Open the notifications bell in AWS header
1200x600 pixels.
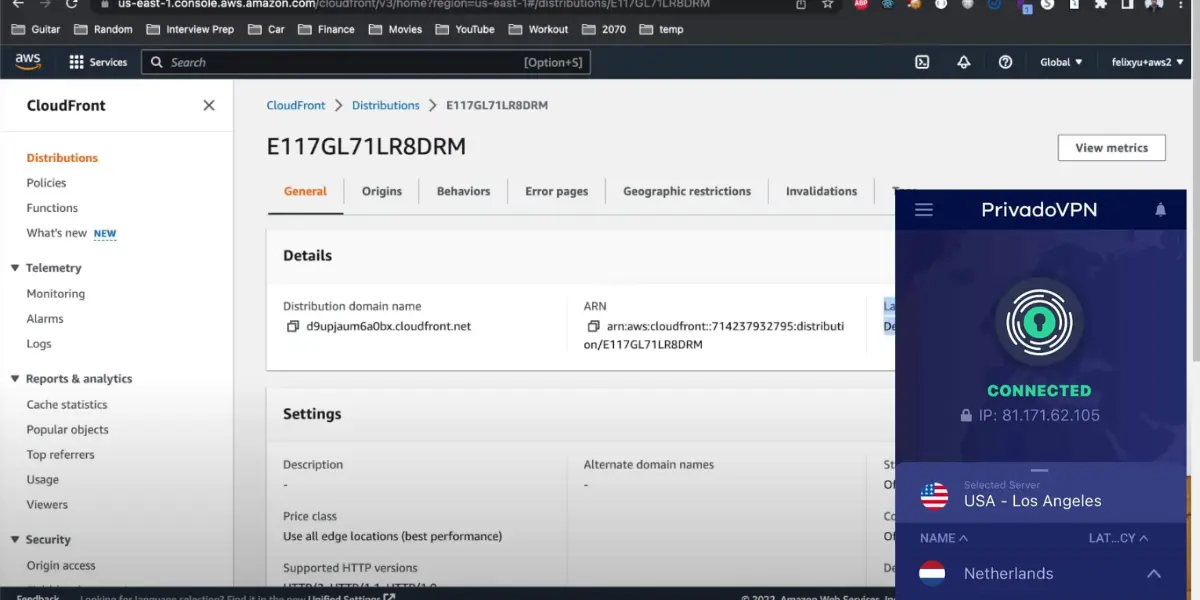[x=964, y=62]
